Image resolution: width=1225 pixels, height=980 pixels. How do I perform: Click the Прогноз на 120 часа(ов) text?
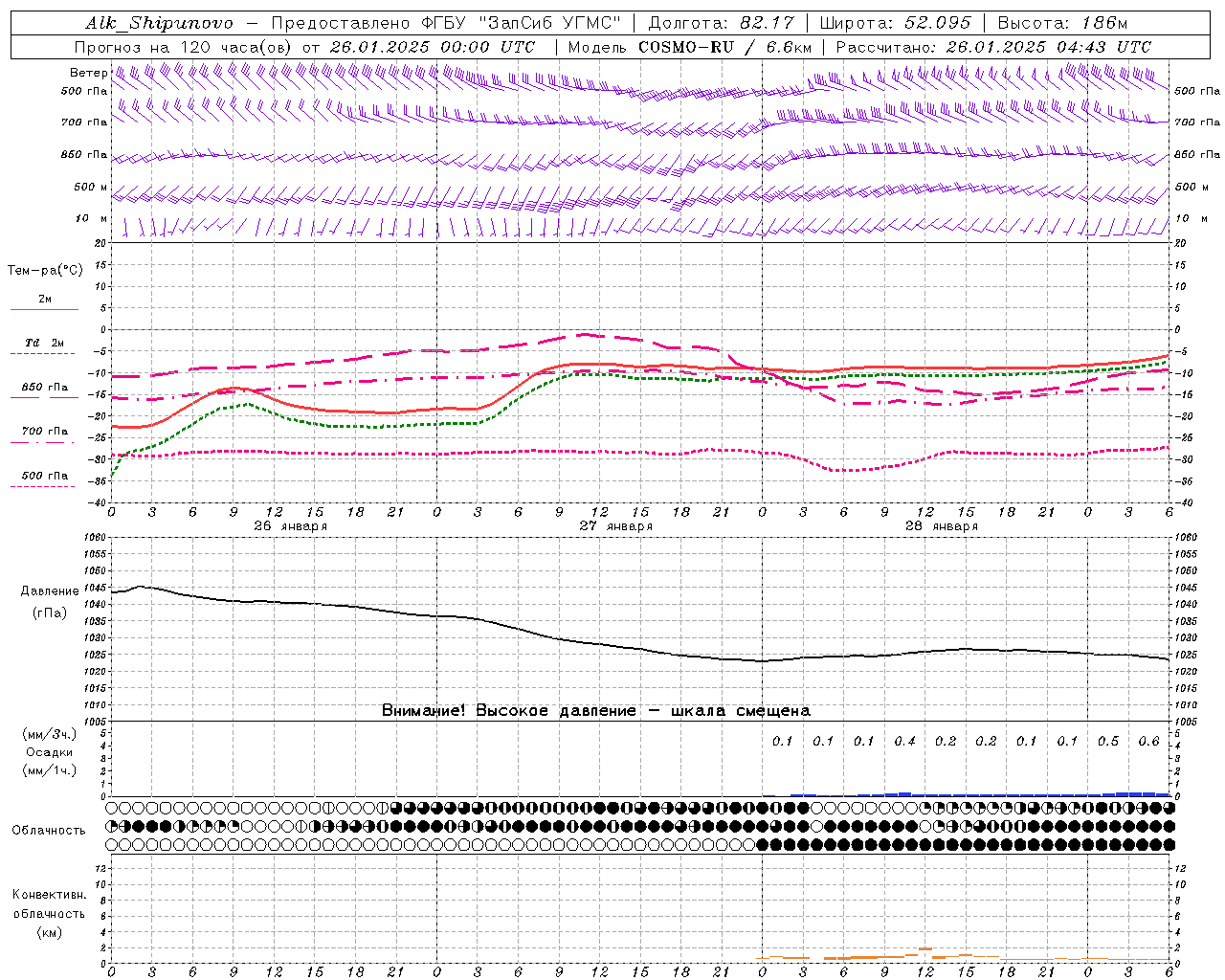click(x=184, y=47)
